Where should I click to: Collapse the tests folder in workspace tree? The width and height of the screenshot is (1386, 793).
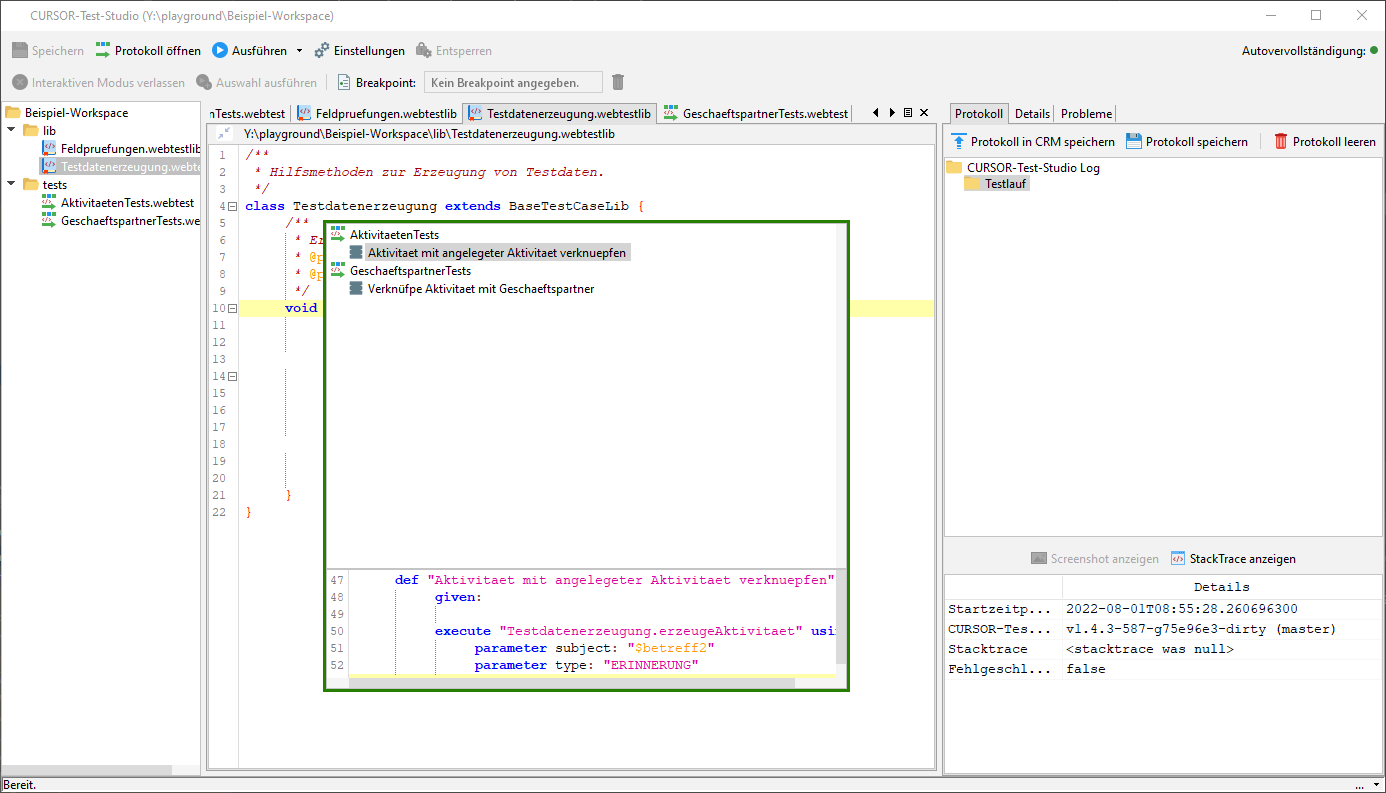(x=11, y=184)
